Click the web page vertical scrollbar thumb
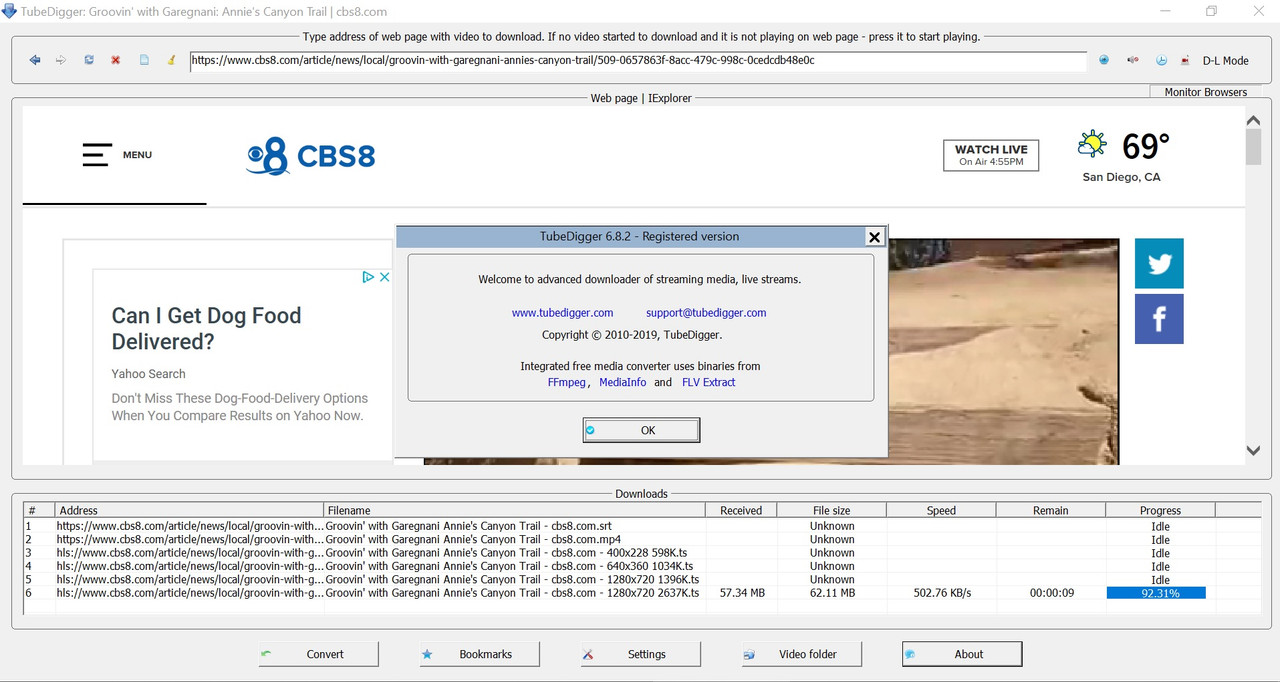Viewport: 1280px width, 682px height. (1253, 147)
